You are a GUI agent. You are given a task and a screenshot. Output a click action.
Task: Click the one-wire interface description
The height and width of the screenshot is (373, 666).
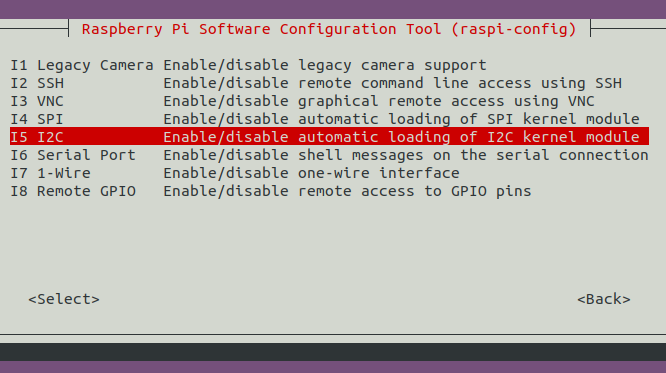pos(311,173)
